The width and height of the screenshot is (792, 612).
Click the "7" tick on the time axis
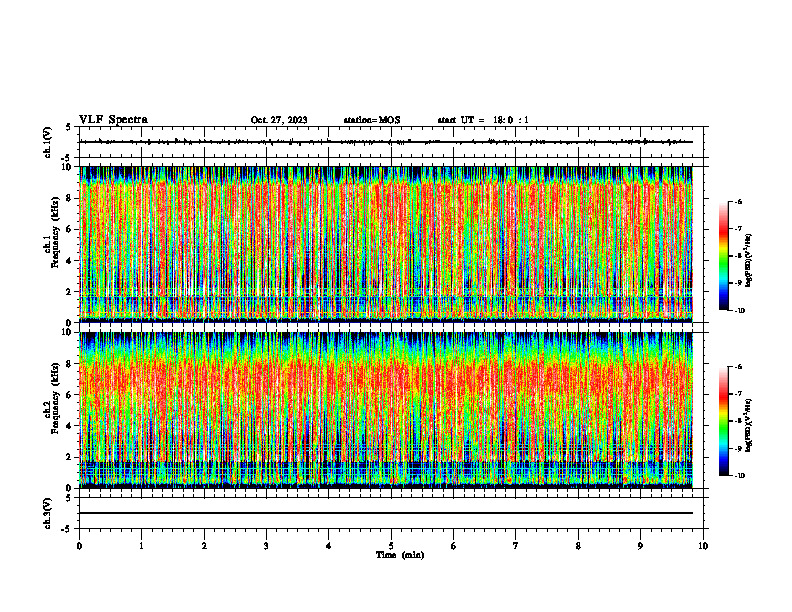point(516,546)
